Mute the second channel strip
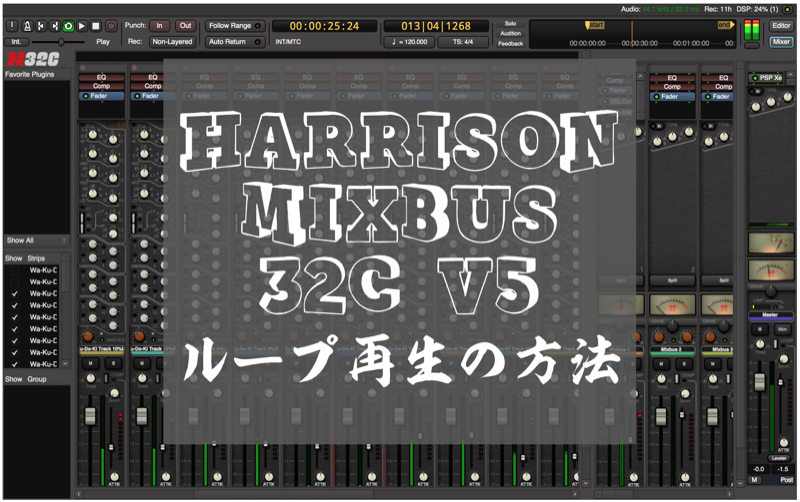 pyautogui.click(x=141, y=363)
